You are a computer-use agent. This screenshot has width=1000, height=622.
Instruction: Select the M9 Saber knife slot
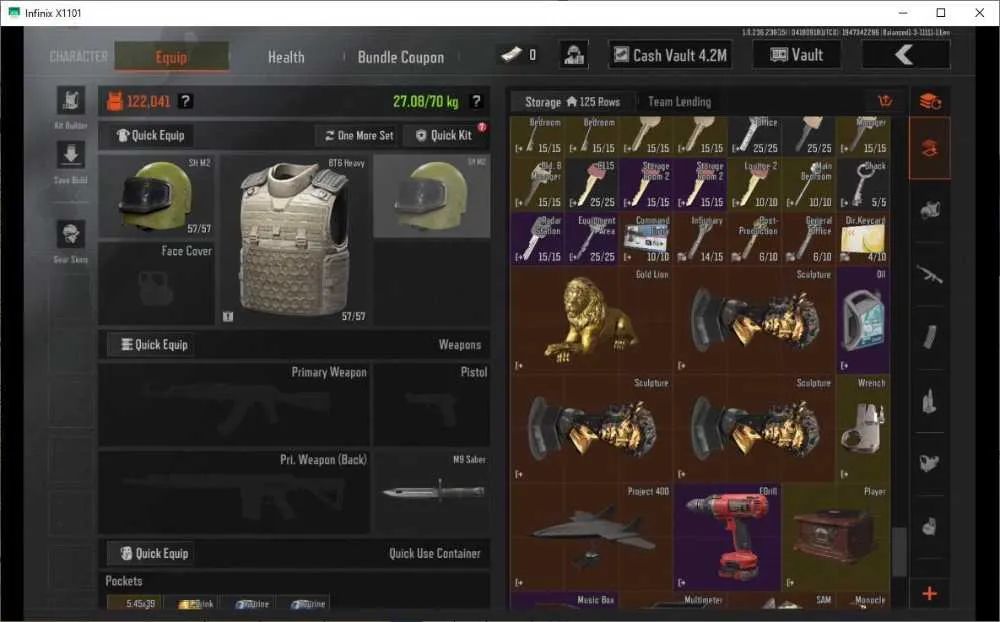point(432,492)
